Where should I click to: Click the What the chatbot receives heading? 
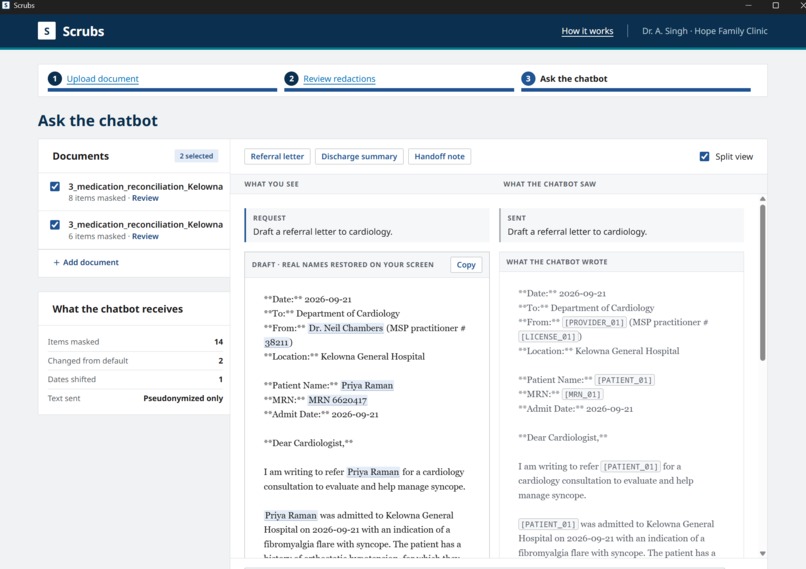tap(118, 309)
